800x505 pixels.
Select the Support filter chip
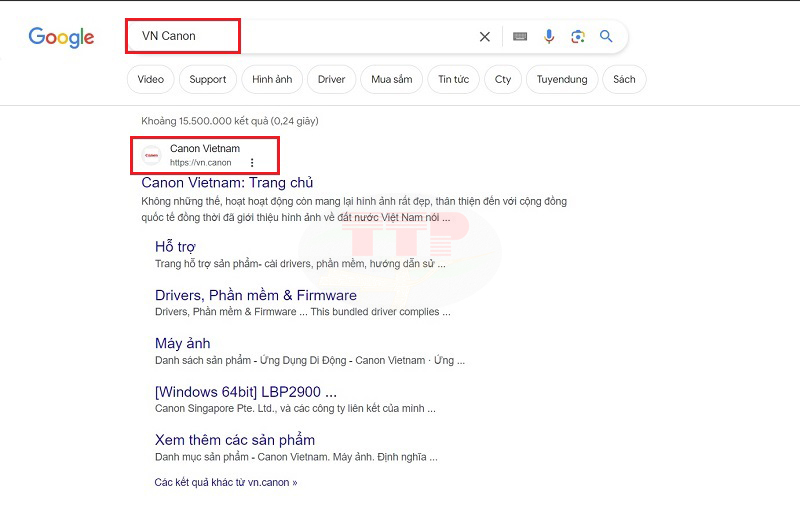click(208, 79)
